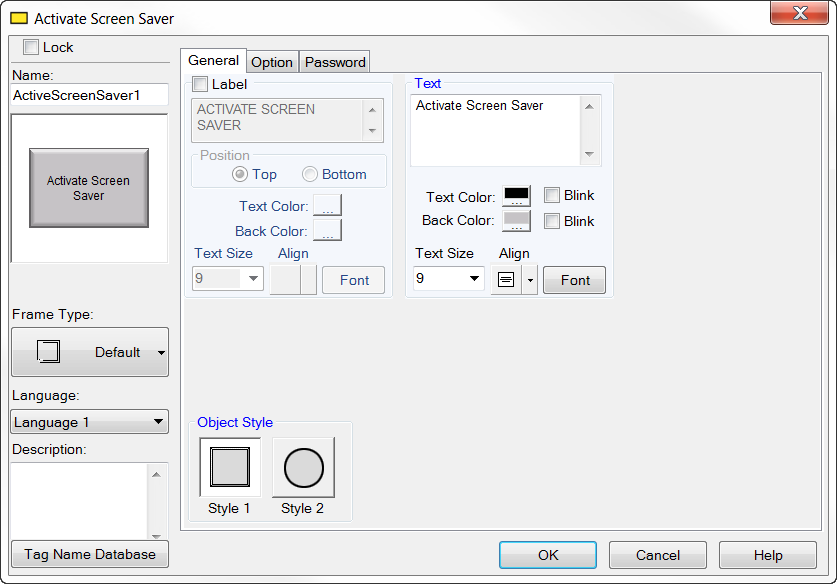Expand the text Align dropdown arrow
The image size is (837, 584).
[530, 280]
